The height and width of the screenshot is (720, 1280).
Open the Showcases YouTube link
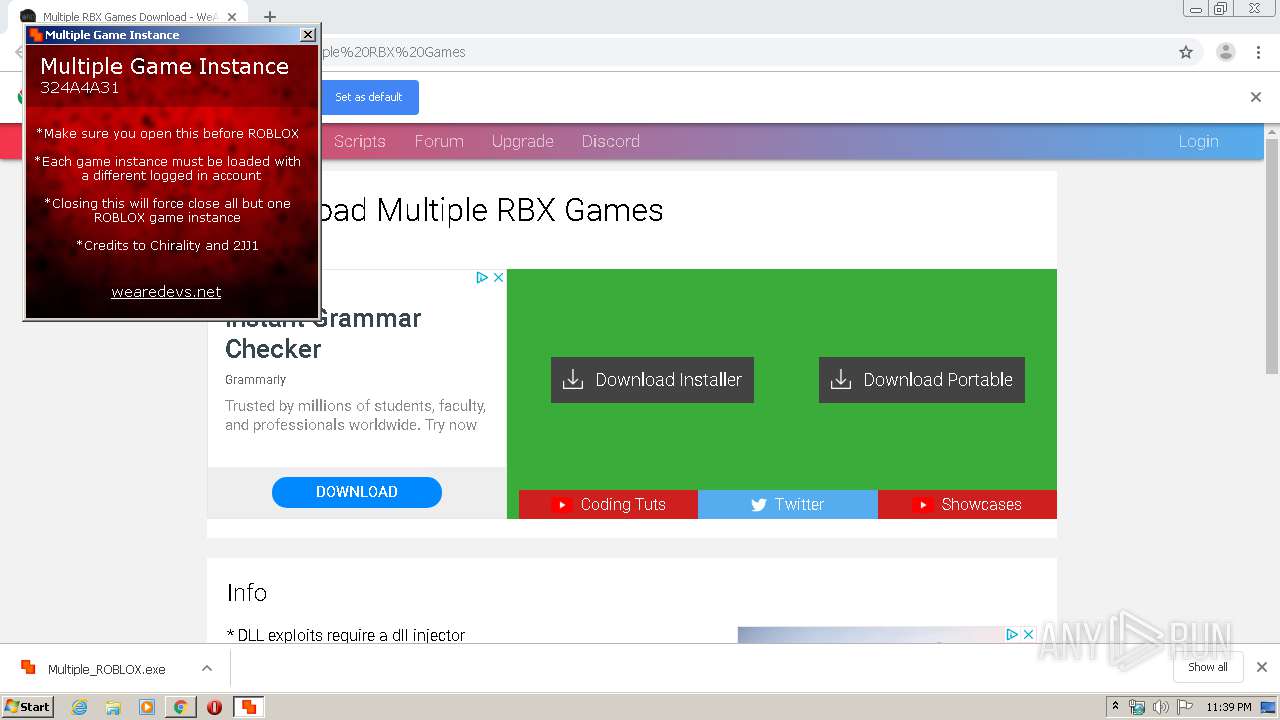pos(967,504)
